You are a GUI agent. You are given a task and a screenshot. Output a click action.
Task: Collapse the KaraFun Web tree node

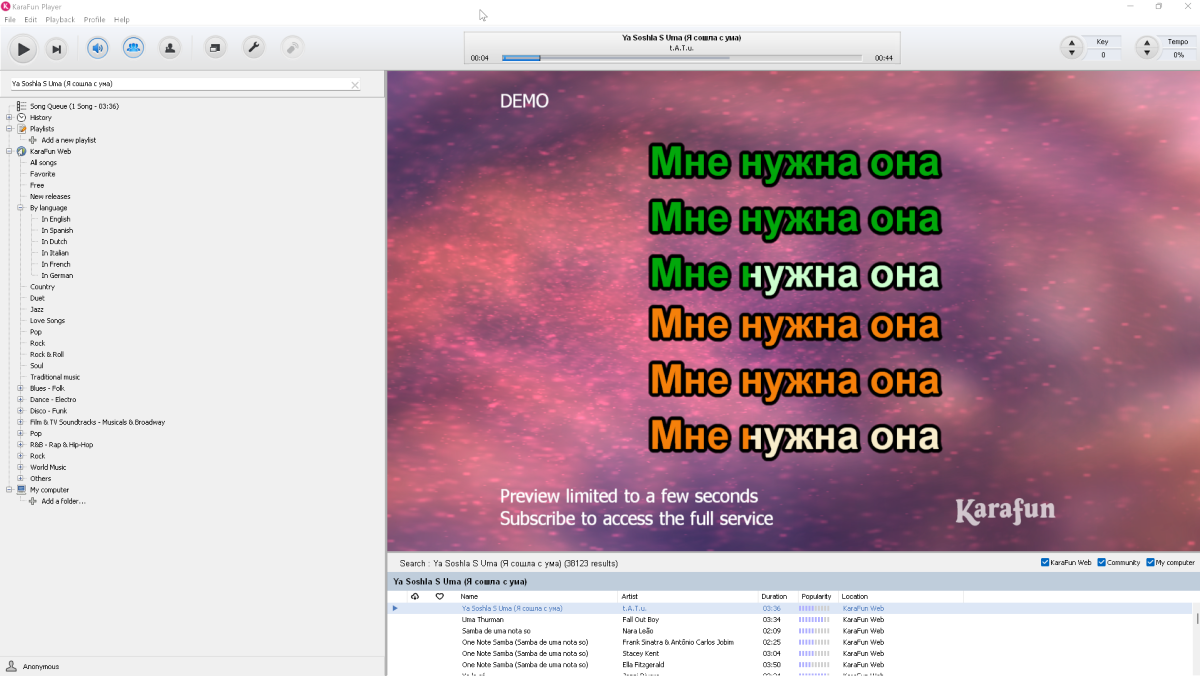pos(9,151)
